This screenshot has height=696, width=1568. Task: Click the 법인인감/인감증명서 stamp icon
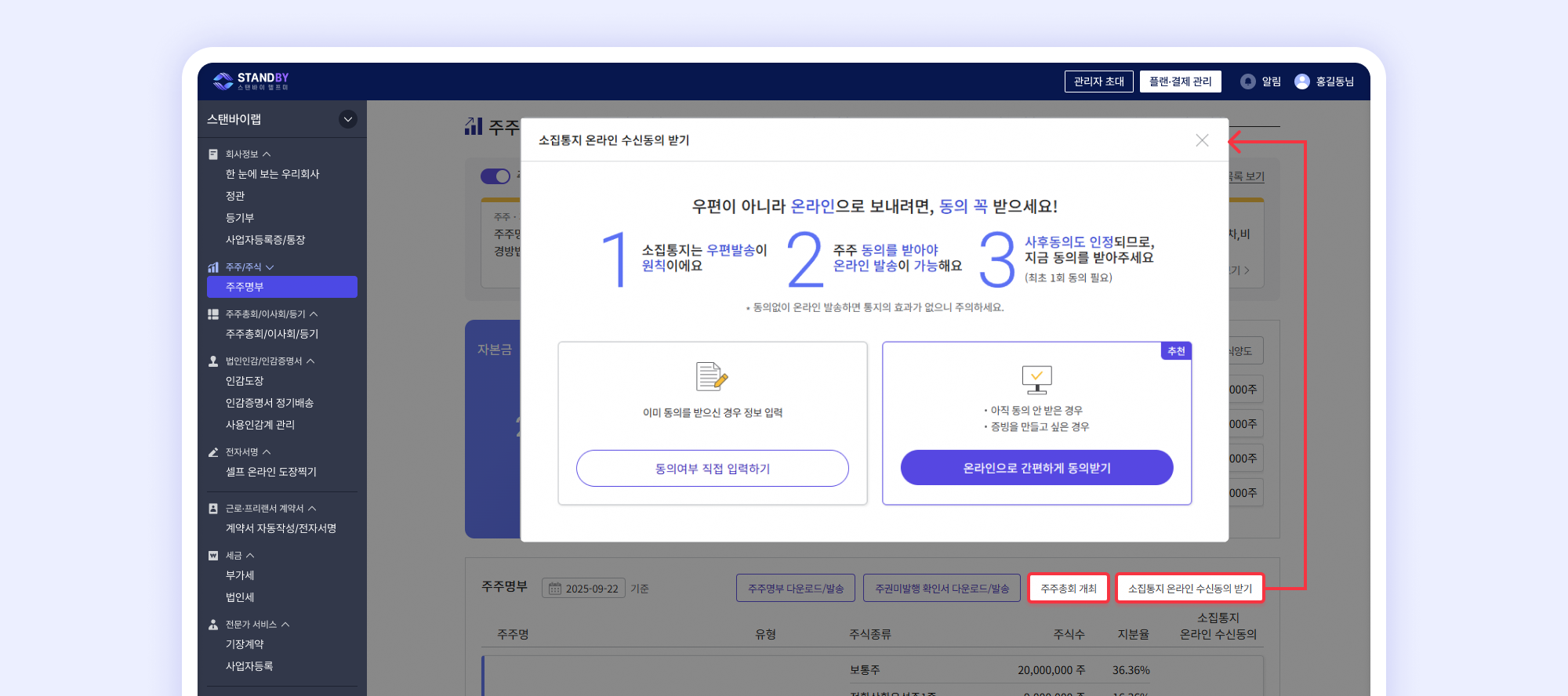click(213, 361)
